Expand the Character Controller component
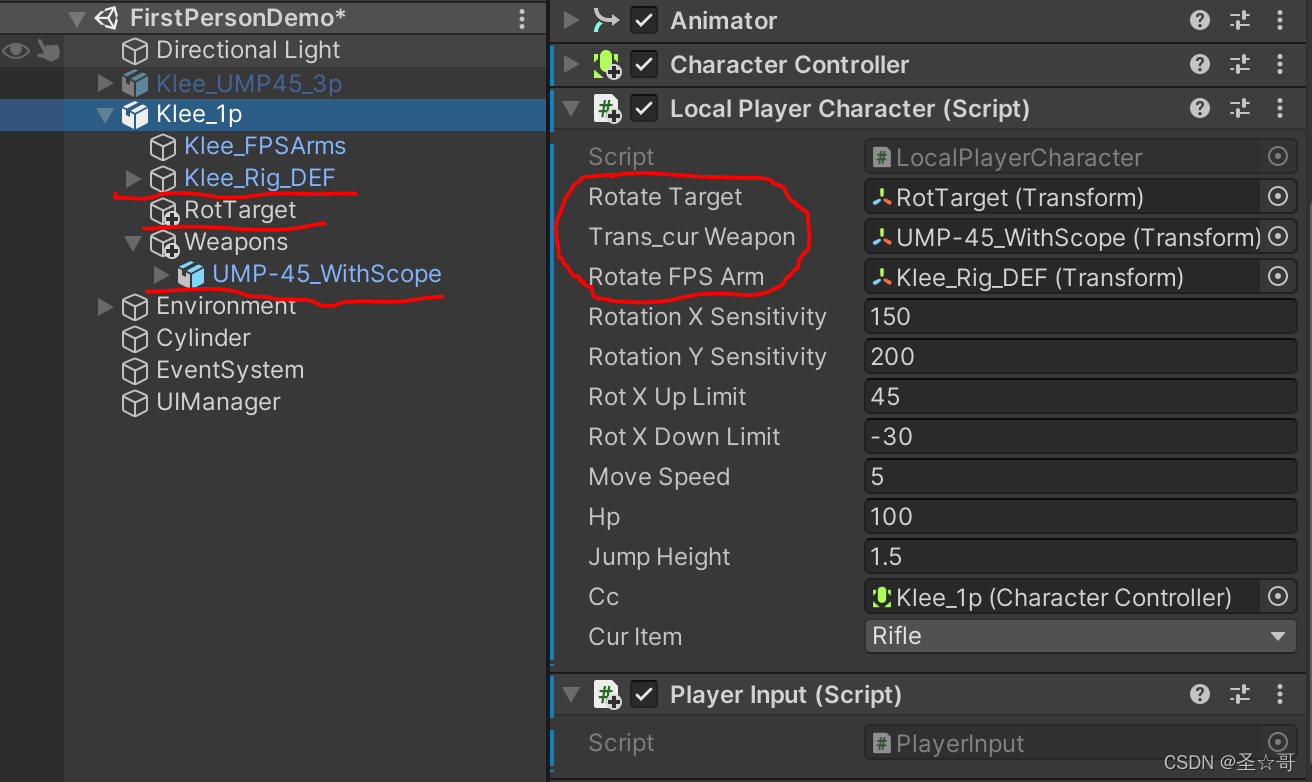 click(571, 64)
